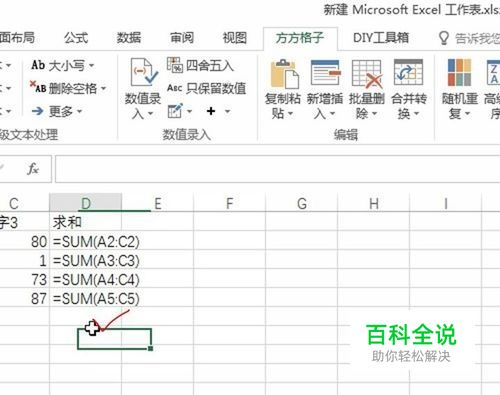Click the lightbulb tell-me icon
The width and height of the screenshot is (500, 395).
pos(443,38)
